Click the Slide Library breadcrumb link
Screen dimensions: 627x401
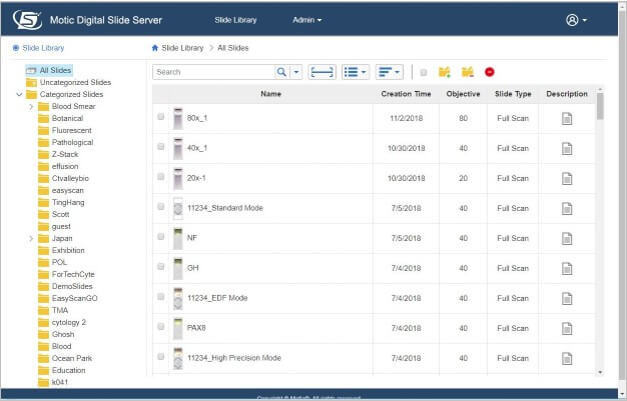point(182,48)
